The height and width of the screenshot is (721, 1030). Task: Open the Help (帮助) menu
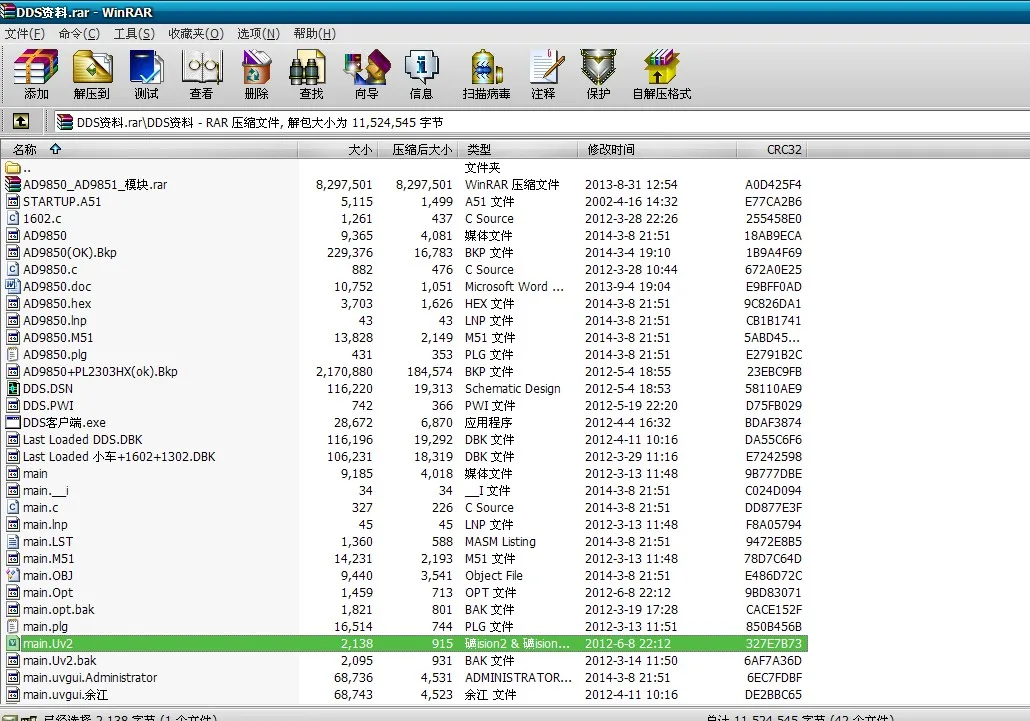tap(315, 33)
